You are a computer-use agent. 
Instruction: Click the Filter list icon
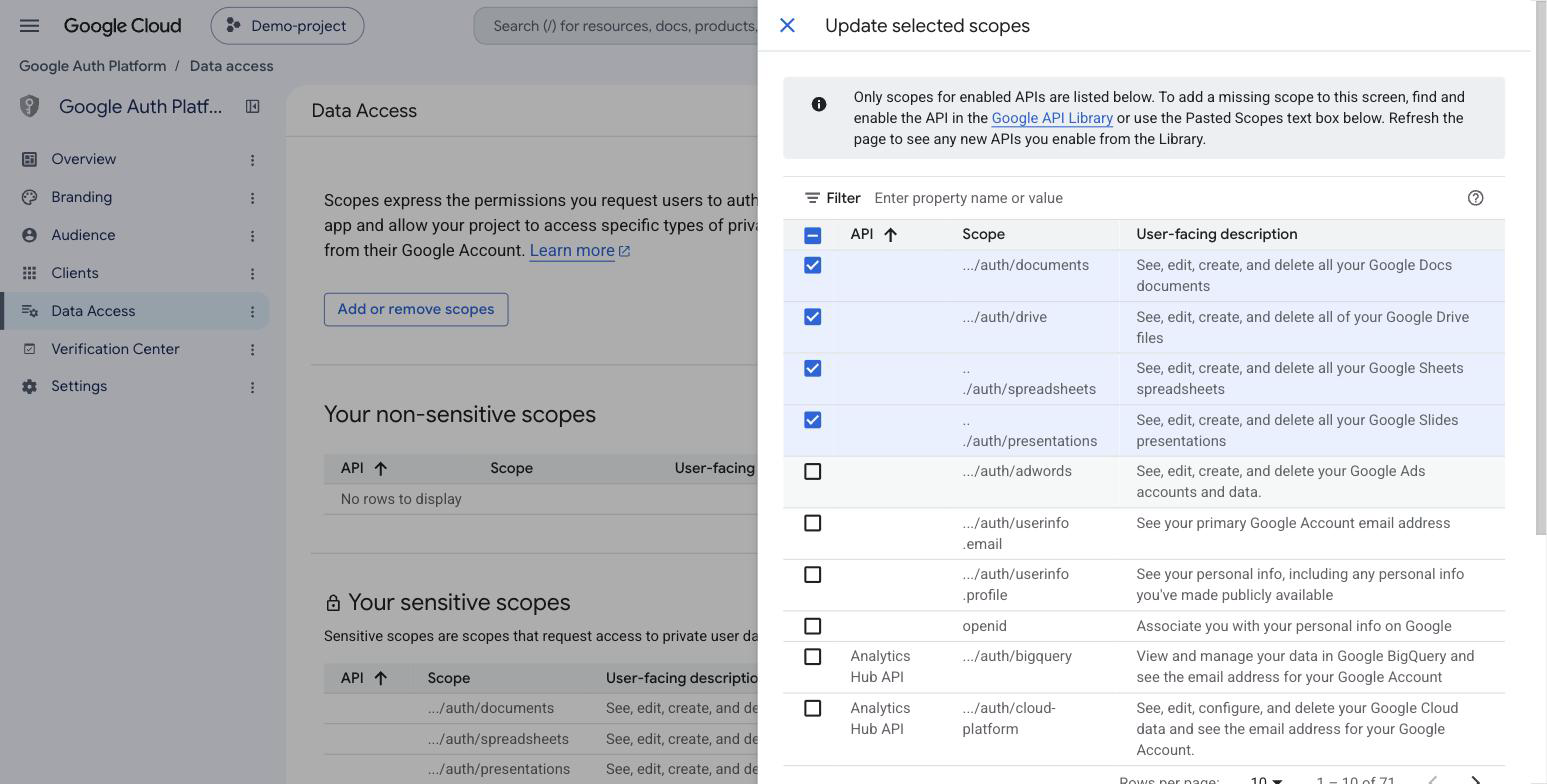[x=812, y=198]
